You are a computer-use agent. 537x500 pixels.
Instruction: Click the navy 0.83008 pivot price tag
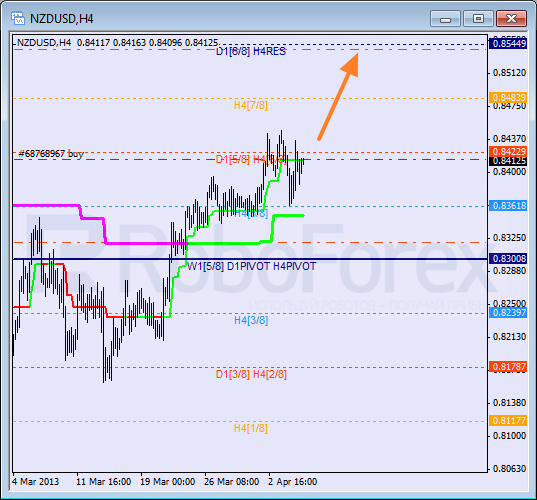click(508, 259)
